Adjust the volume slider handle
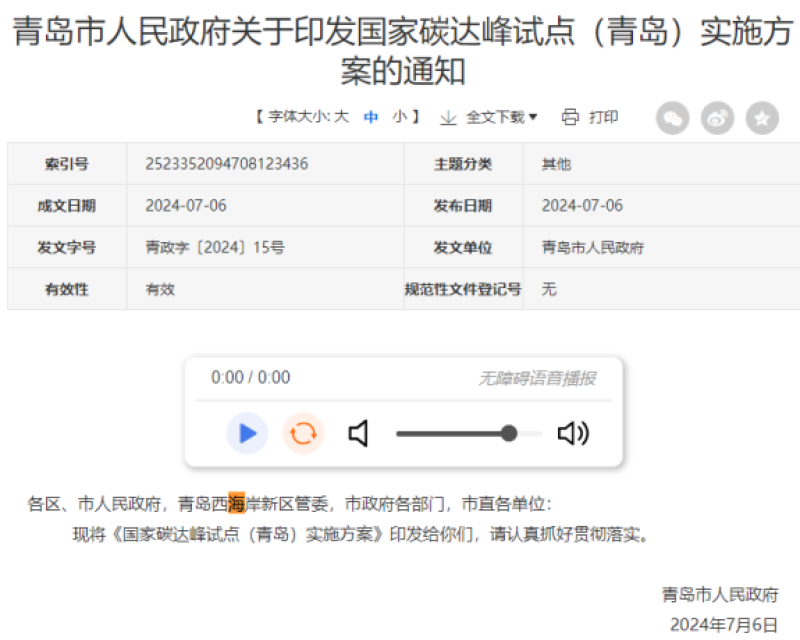 pos(508,433)
